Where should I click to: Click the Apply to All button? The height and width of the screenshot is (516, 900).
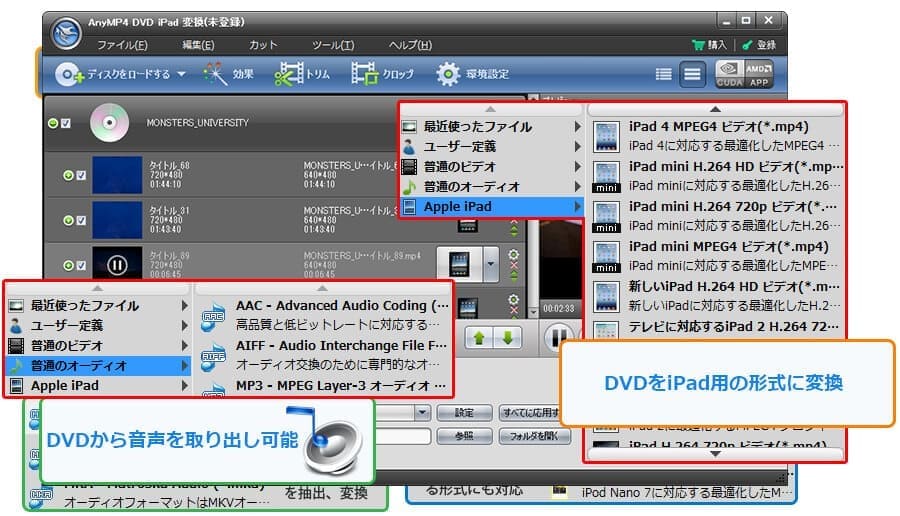click(x=528, y=413)
